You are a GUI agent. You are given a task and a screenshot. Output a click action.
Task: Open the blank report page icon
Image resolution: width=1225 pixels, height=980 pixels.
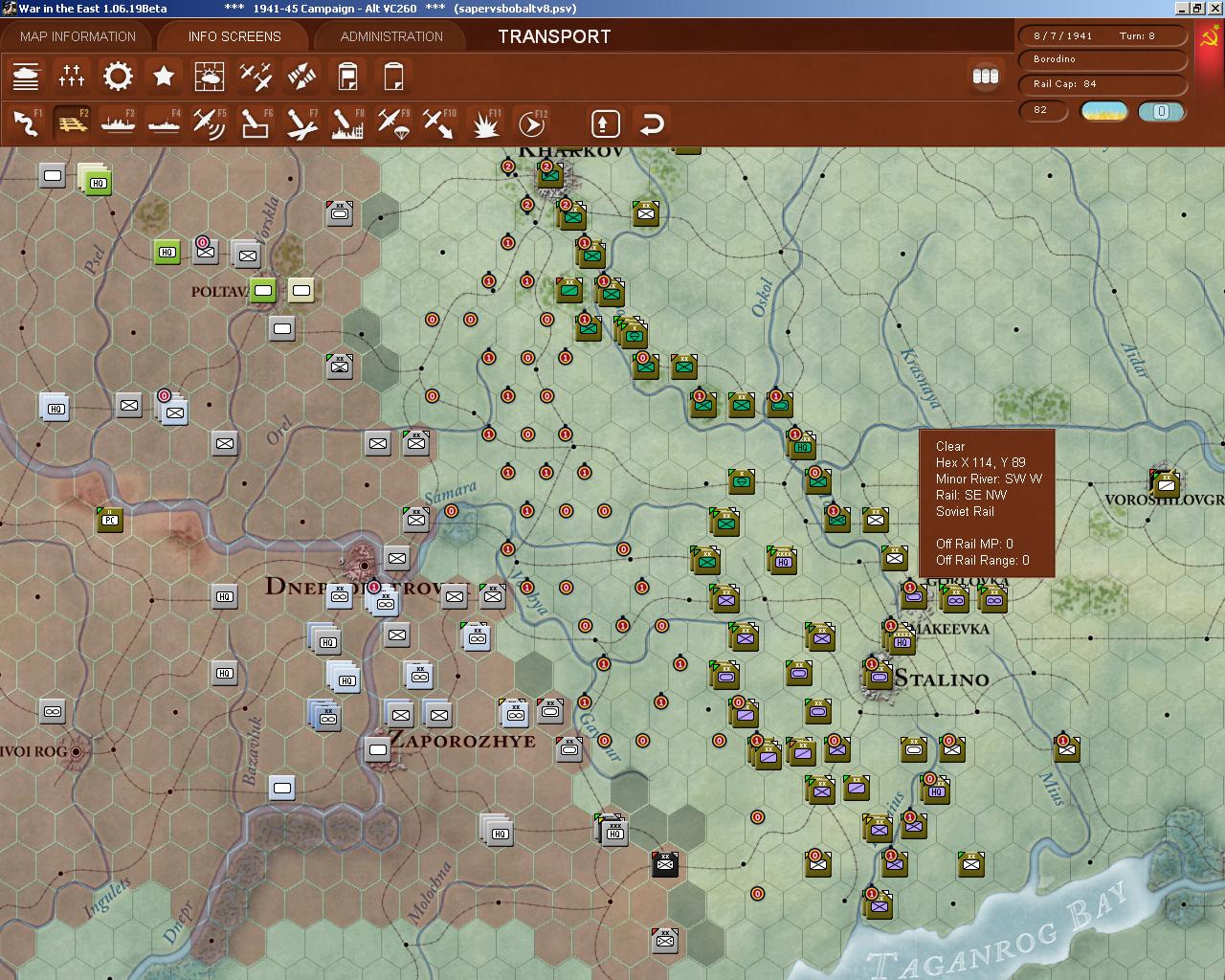[x=393, y=77]
